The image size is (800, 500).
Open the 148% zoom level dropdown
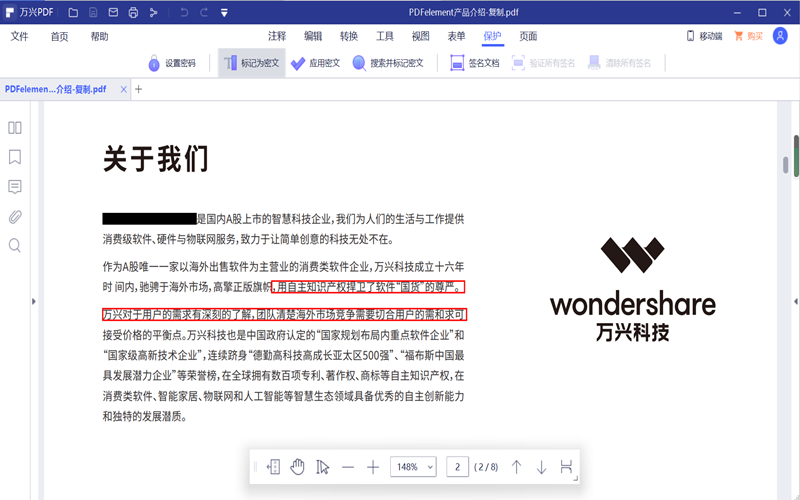(414, 467)
